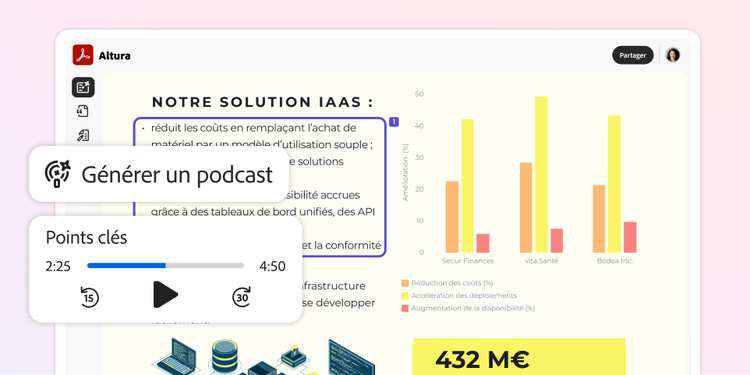This screenshot has width=750, height=375.
Task: Play the Points clés podcast
Action: point(165,295)
